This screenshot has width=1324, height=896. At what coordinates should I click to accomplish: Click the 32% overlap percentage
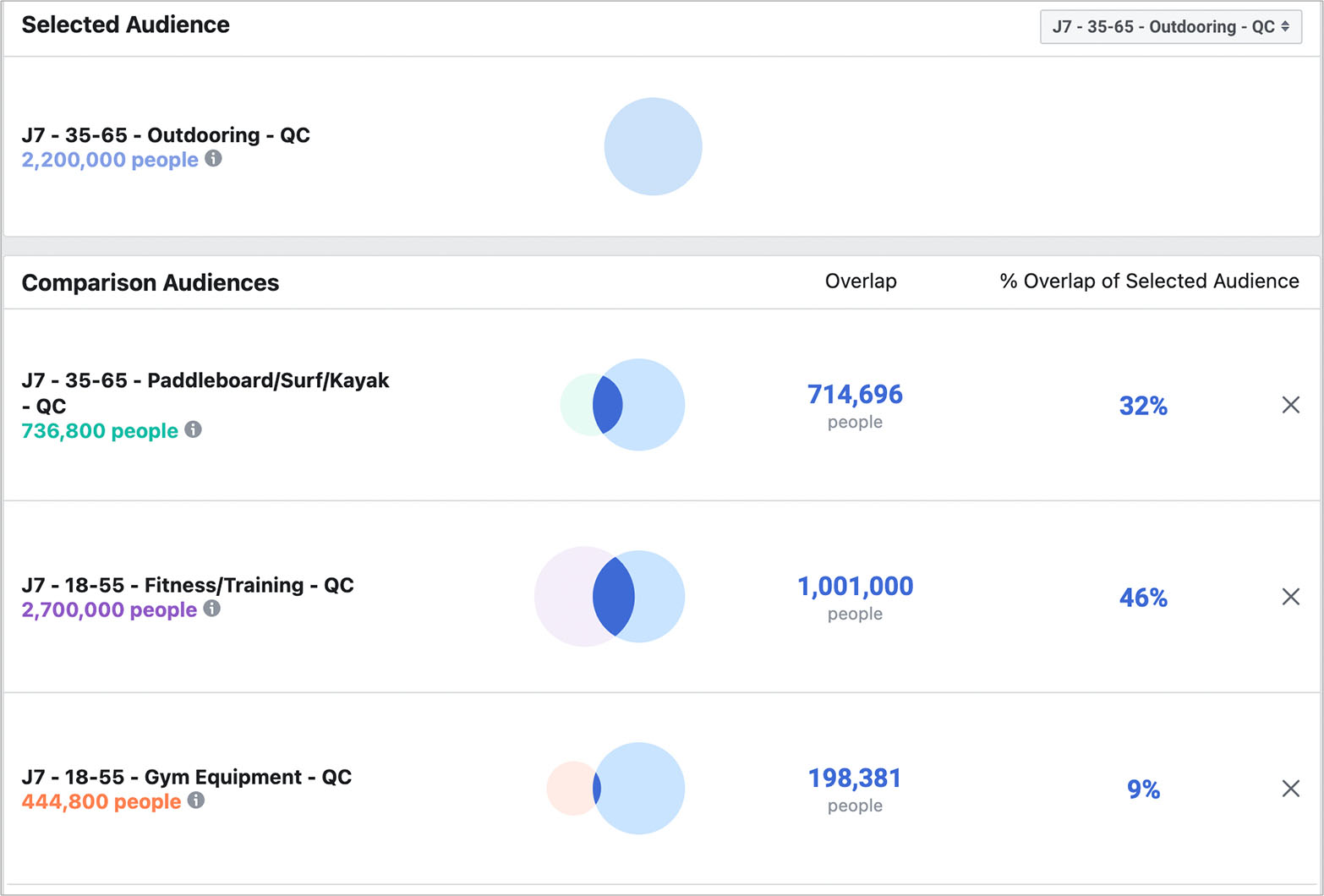coord(1143,407)
